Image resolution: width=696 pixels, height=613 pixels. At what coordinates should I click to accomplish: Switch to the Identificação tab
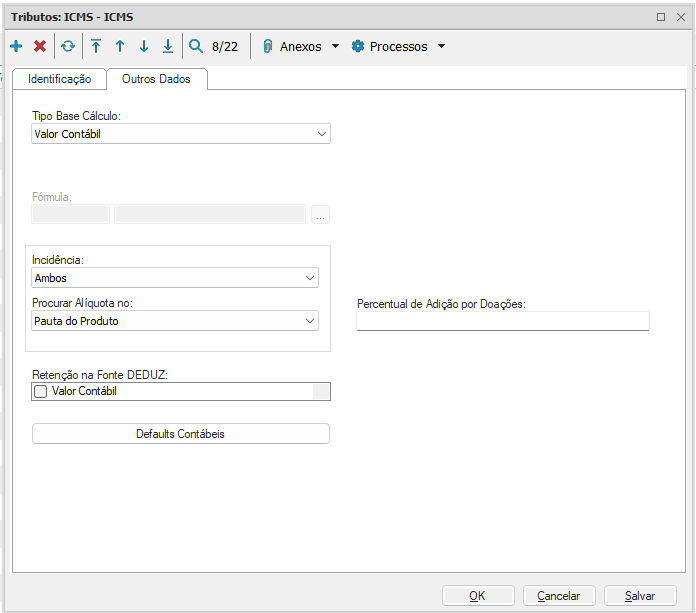click(x=60, y=79)
